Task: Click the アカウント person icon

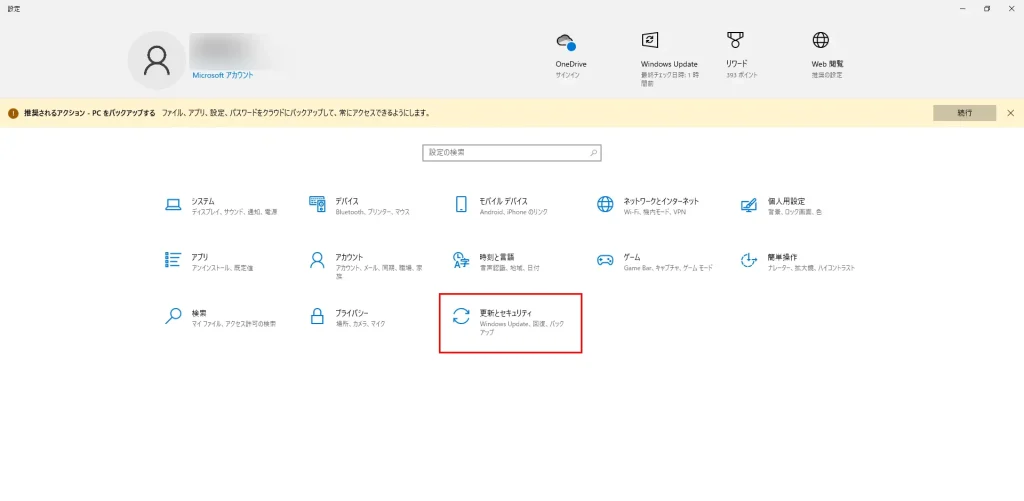Action: pos(317,260)
